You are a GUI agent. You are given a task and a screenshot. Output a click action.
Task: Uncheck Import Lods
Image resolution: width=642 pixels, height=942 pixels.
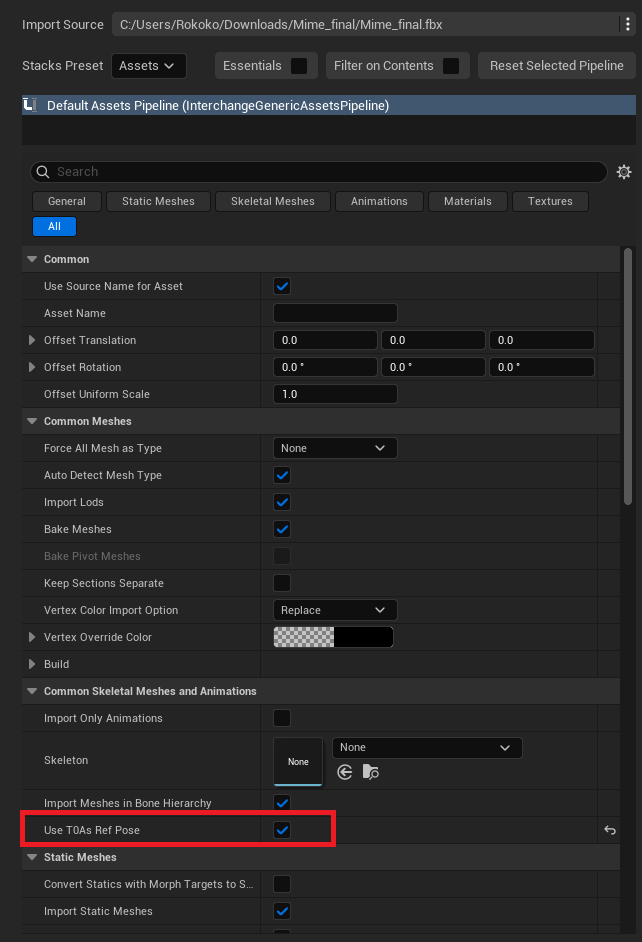click(282, 502)
